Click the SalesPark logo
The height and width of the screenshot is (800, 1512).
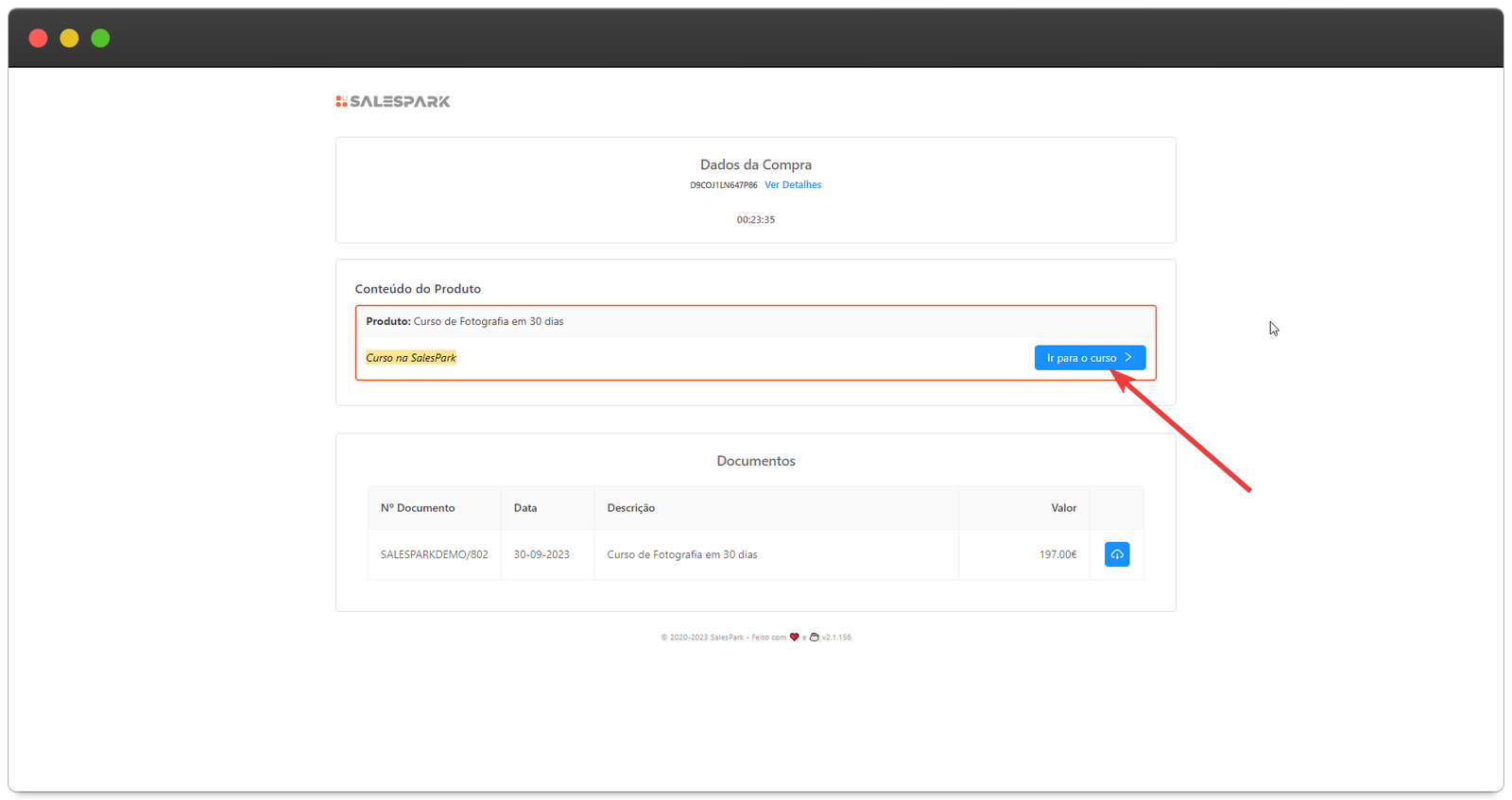393,101
